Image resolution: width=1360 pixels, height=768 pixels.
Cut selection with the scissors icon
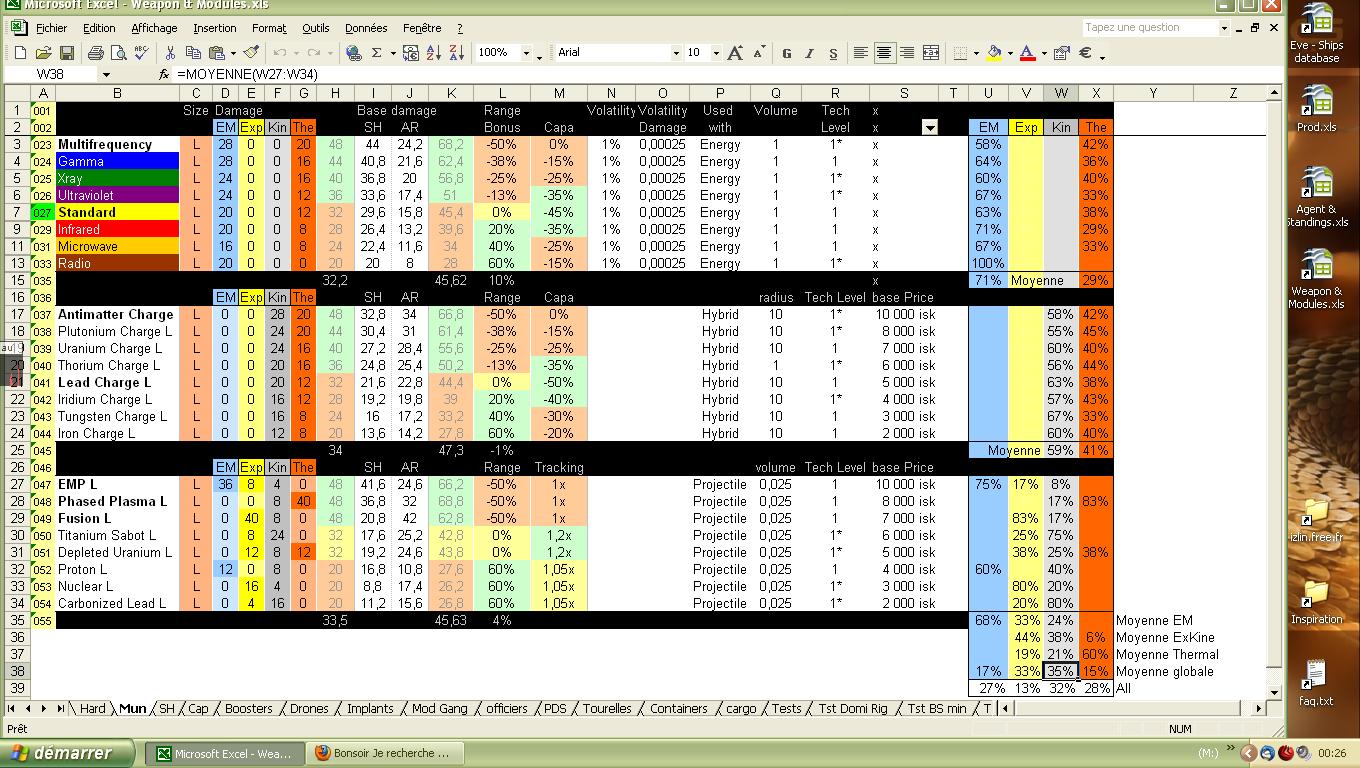(x=170, y=53)
